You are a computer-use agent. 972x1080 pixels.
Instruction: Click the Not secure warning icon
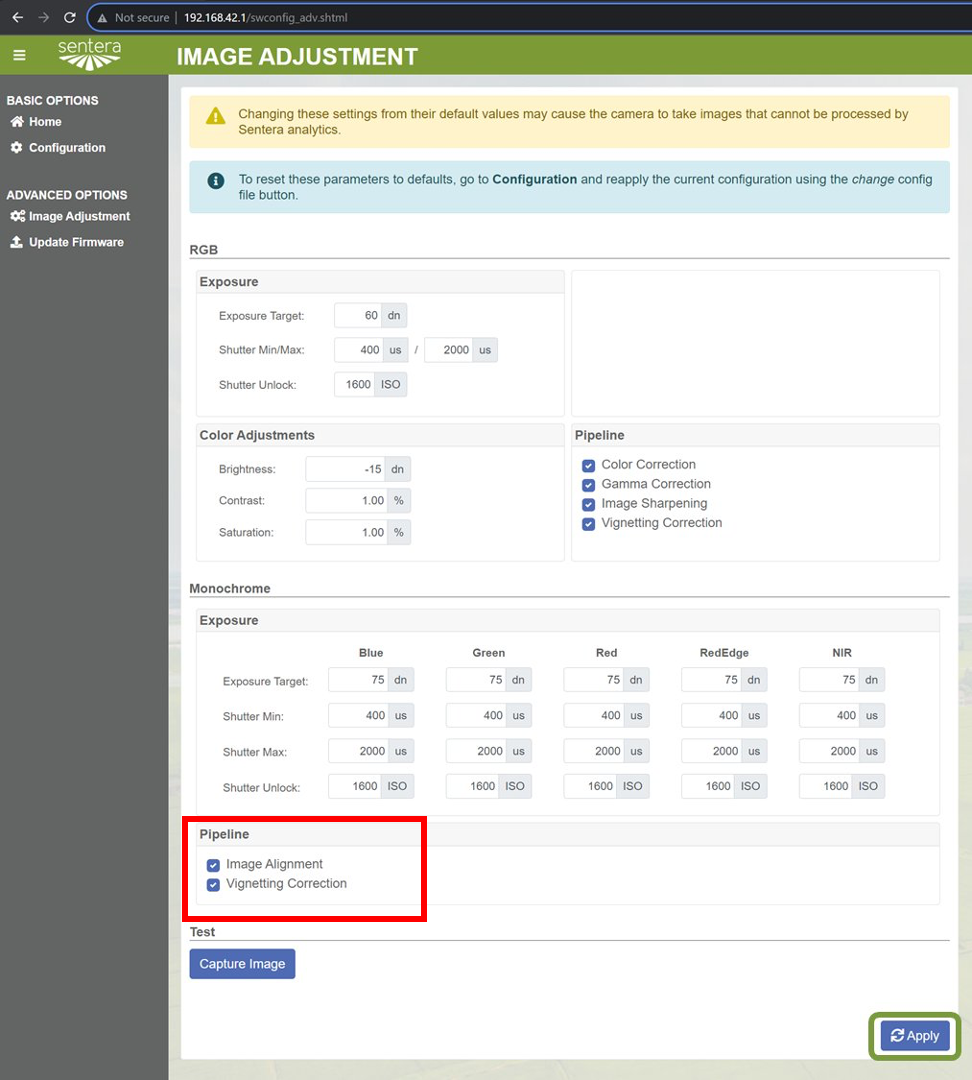click(x=102, y=18)
